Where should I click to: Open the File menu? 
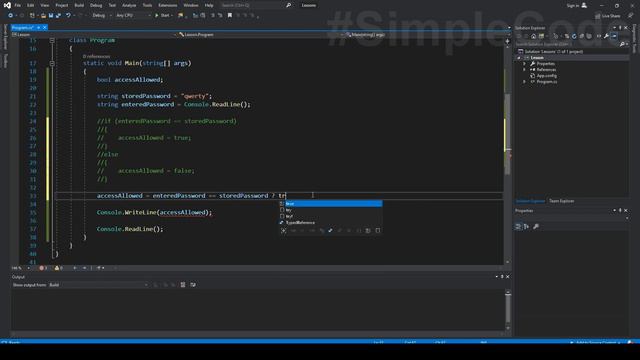18,5
